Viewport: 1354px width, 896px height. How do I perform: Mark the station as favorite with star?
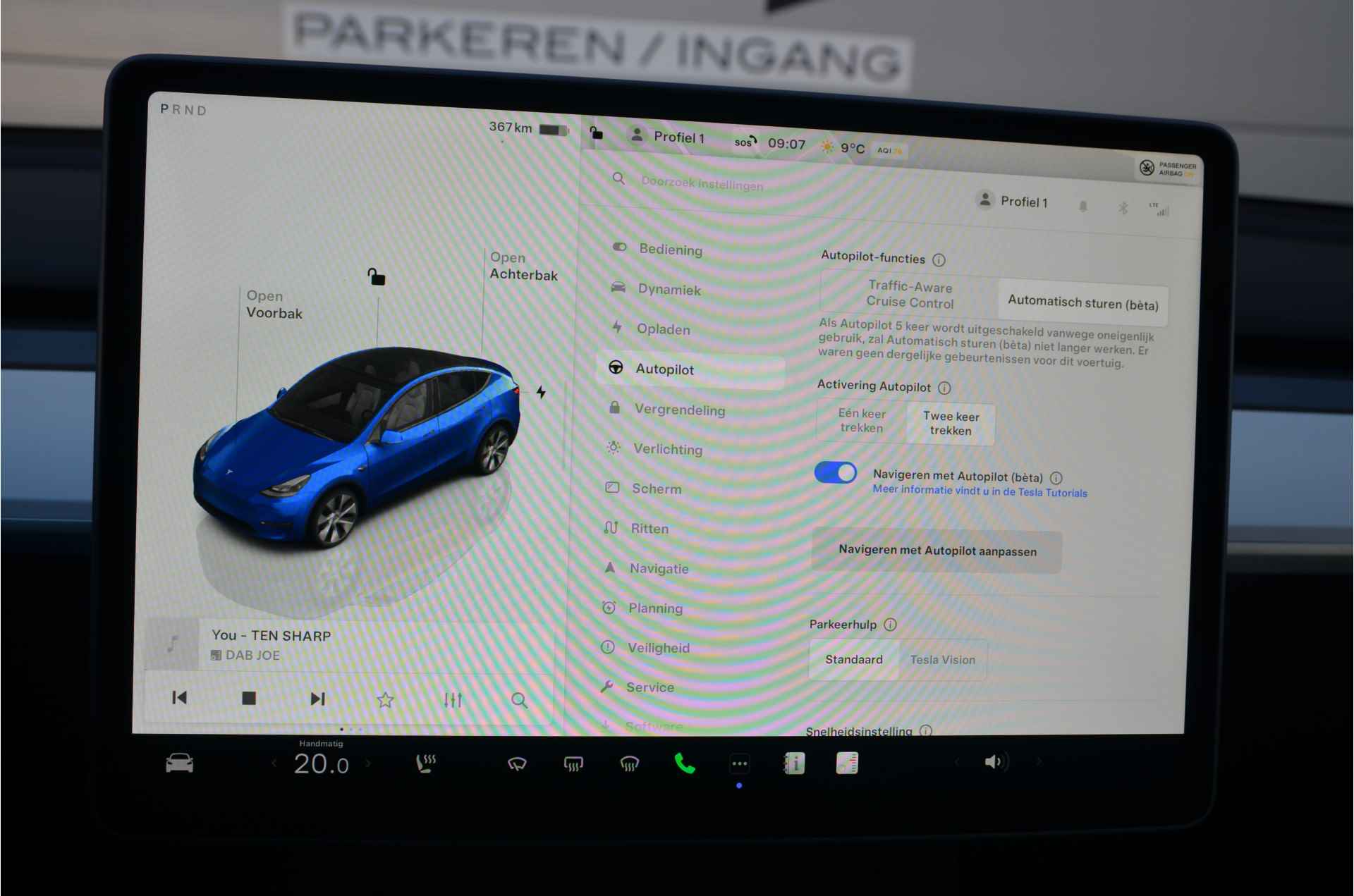[x=385, y=699]
